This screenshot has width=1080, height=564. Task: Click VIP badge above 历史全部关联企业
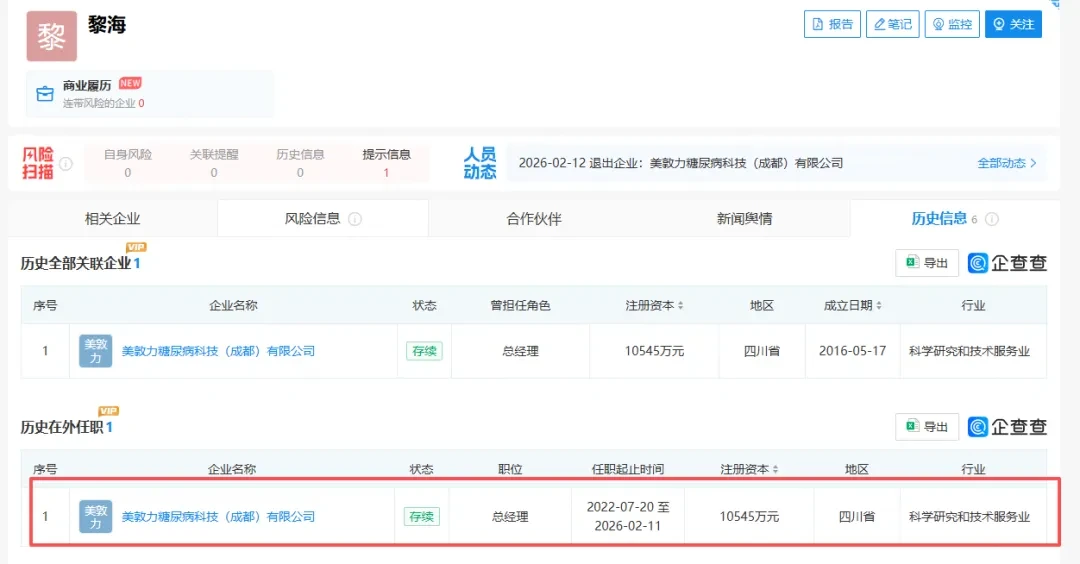(136, 247)
